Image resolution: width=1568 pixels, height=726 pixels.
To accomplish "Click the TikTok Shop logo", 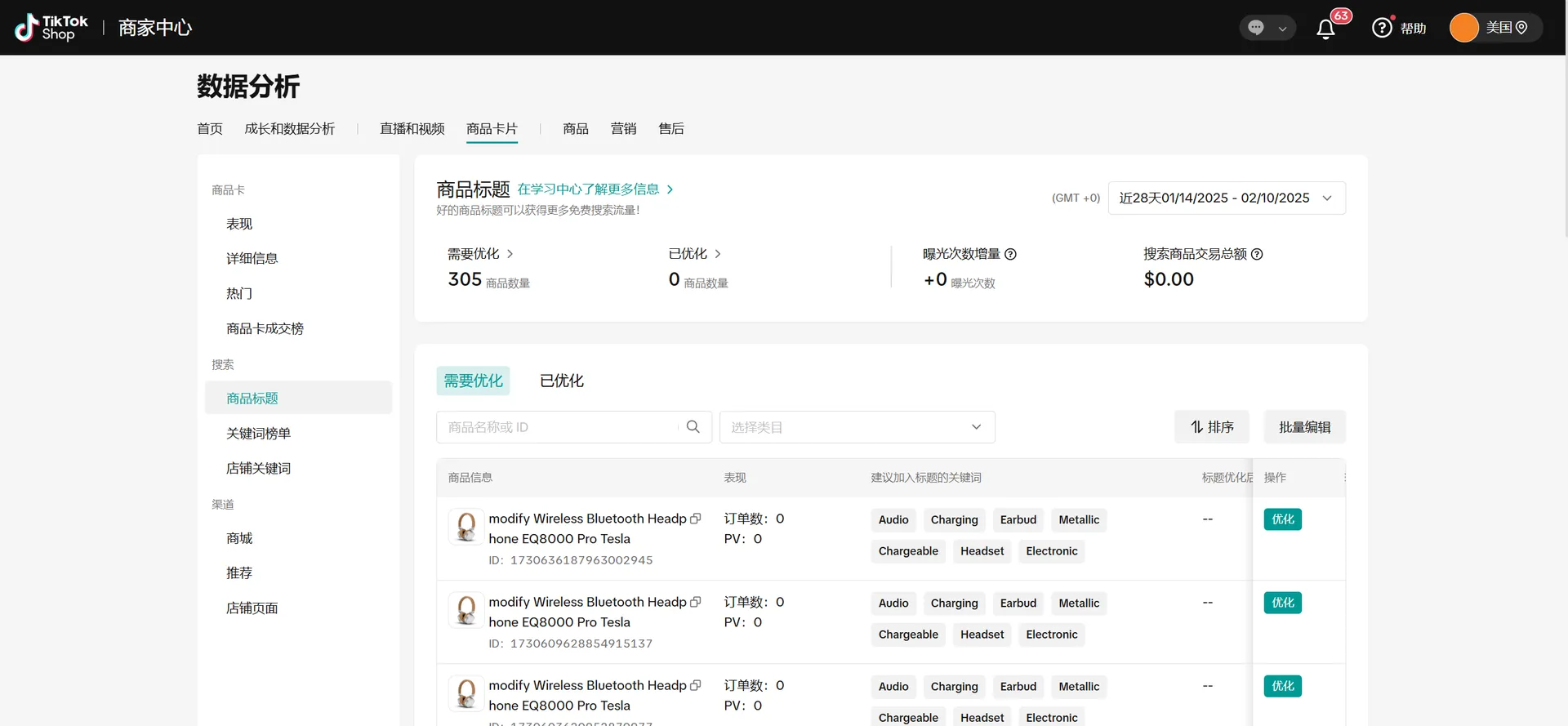I will pos(51,28).
